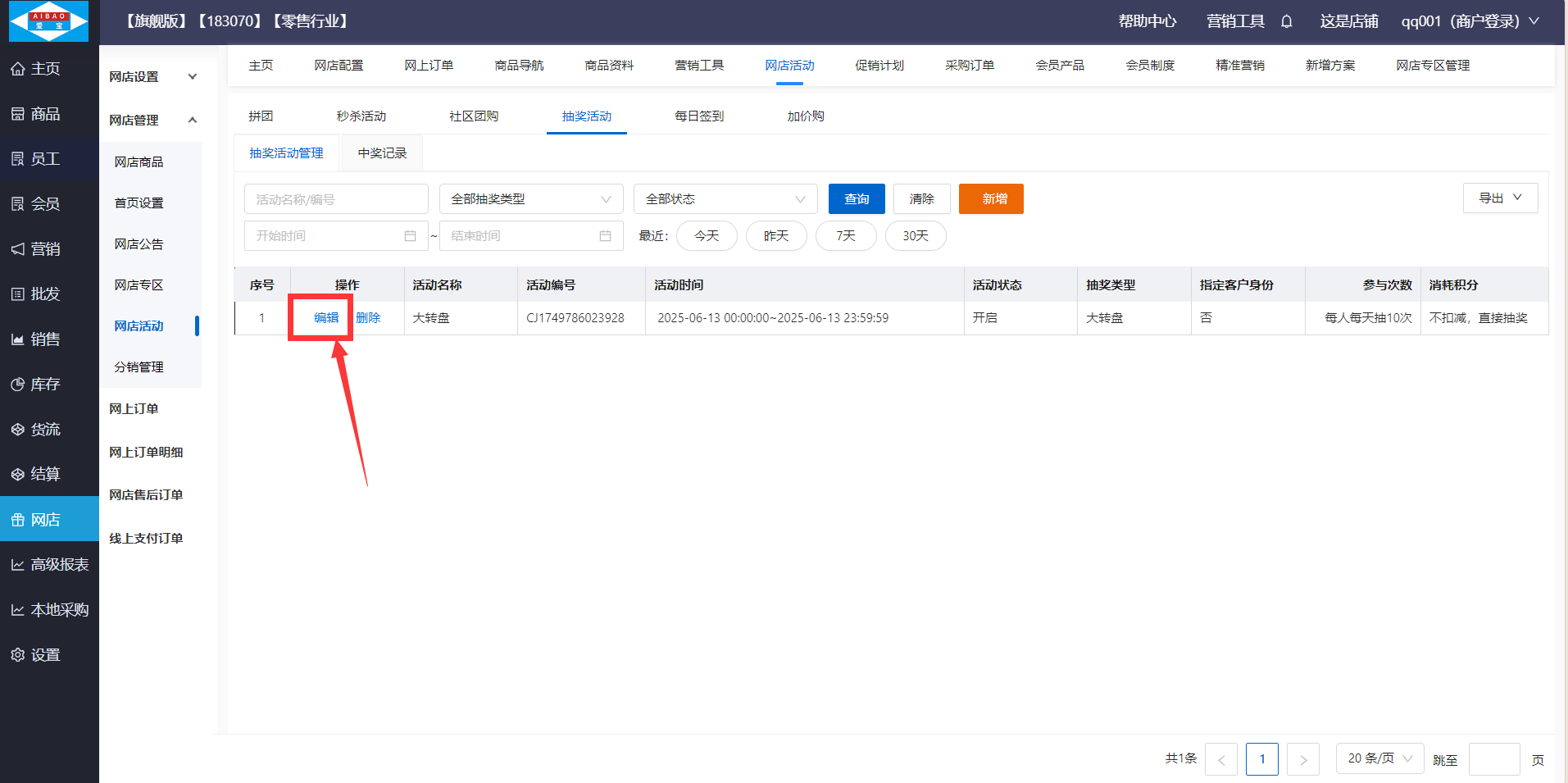The width and height of the screenshot is (1568, 783).
Task: Switch to the 中奖记录 tab
Action: (382, 153)
